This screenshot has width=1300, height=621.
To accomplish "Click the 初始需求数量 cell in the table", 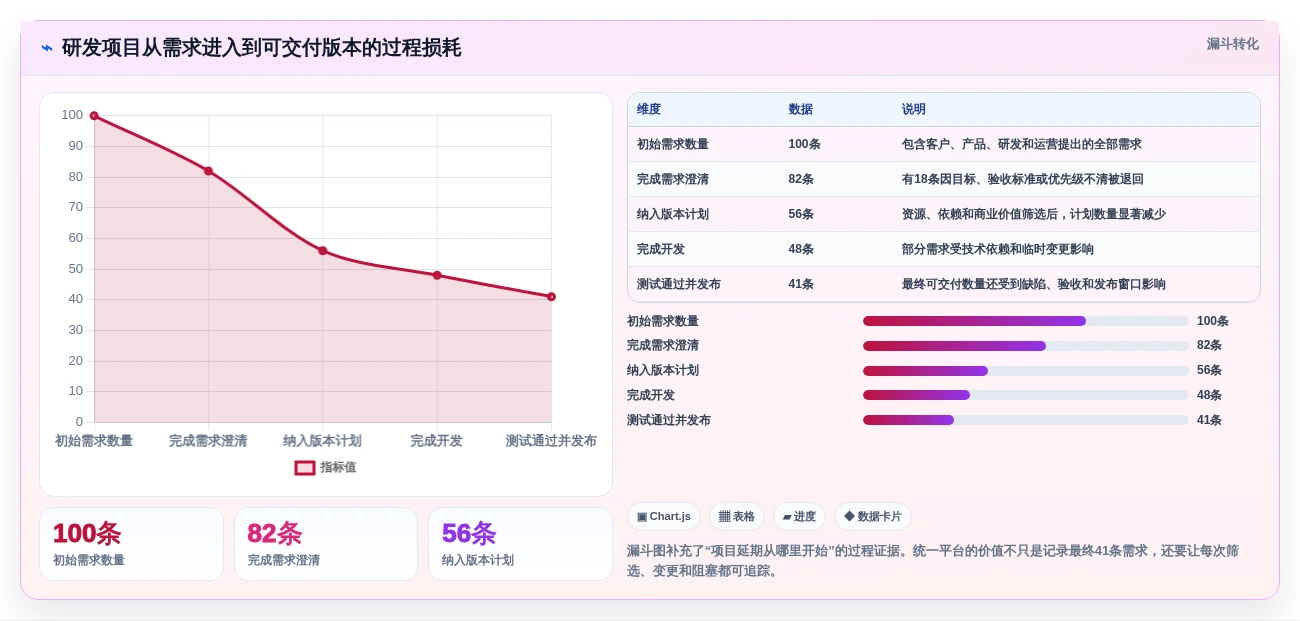I will coord(673,144).
